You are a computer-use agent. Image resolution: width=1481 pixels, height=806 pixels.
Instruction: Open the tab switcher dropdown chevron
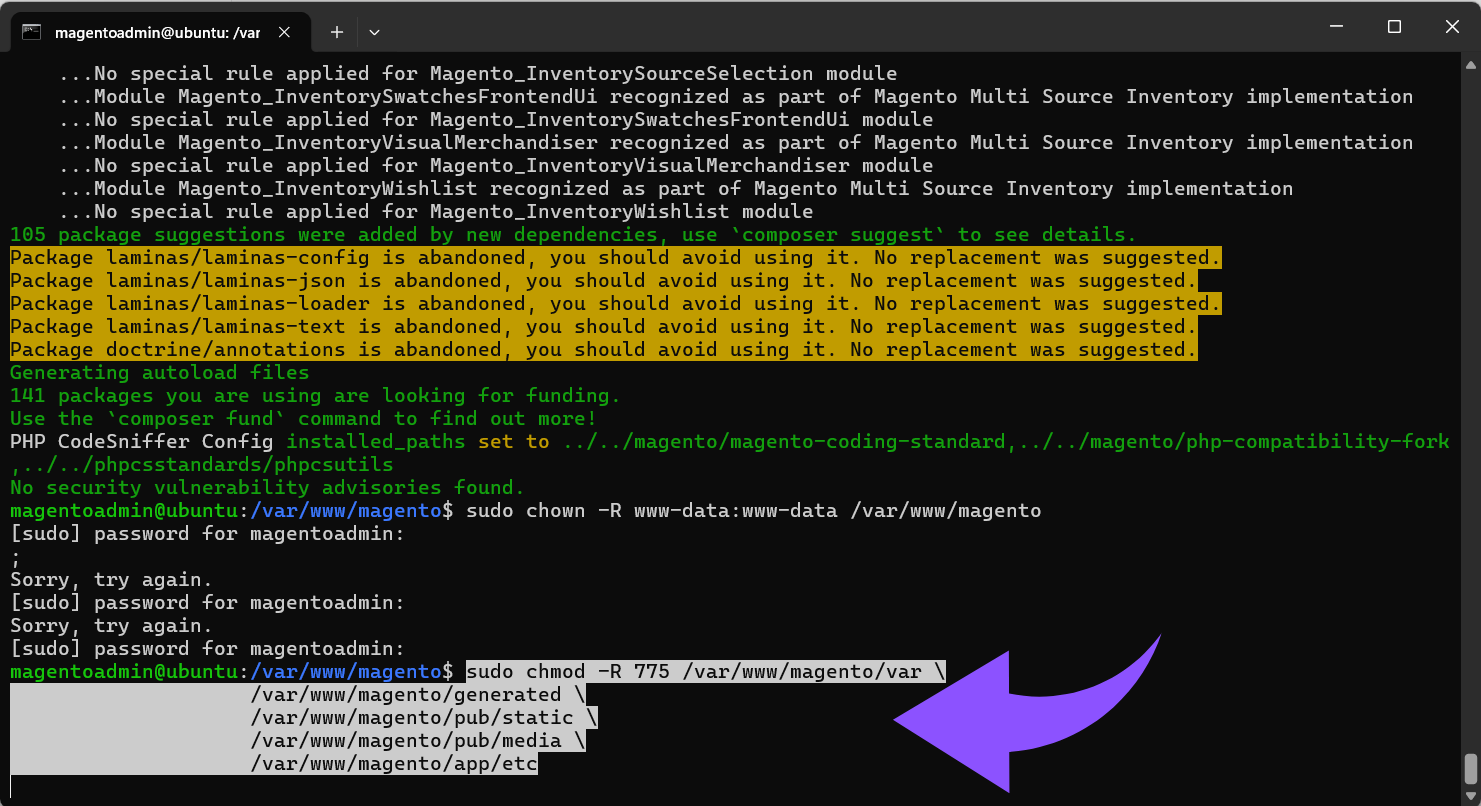coord(374,31)
